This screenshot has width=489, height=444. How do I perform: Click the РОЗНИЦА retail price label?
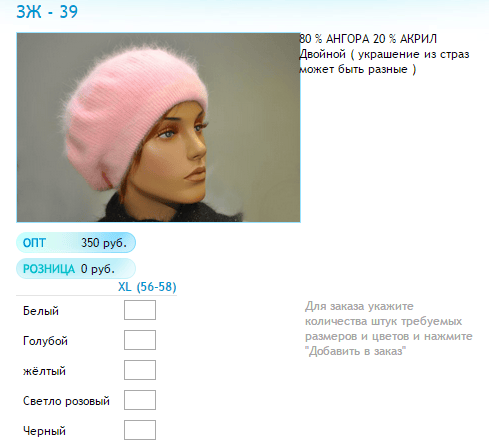49,269
